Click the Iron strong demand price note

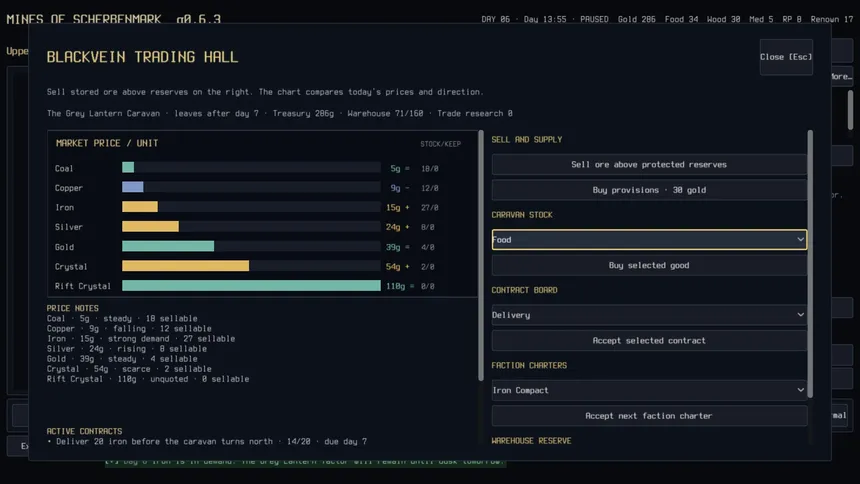(141, 339)
